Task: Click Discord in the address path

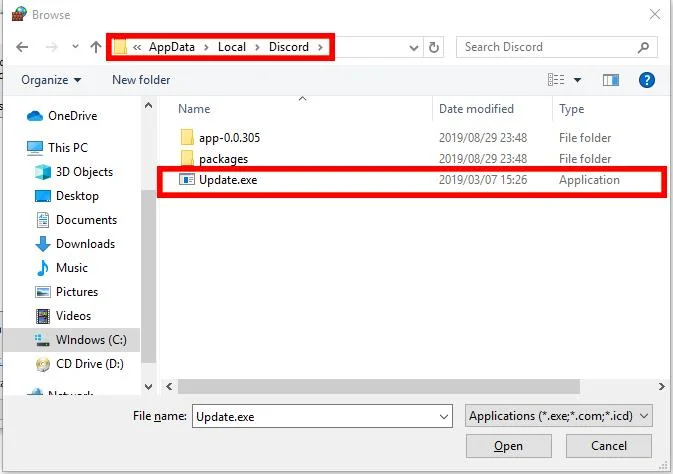Action: 288,47
